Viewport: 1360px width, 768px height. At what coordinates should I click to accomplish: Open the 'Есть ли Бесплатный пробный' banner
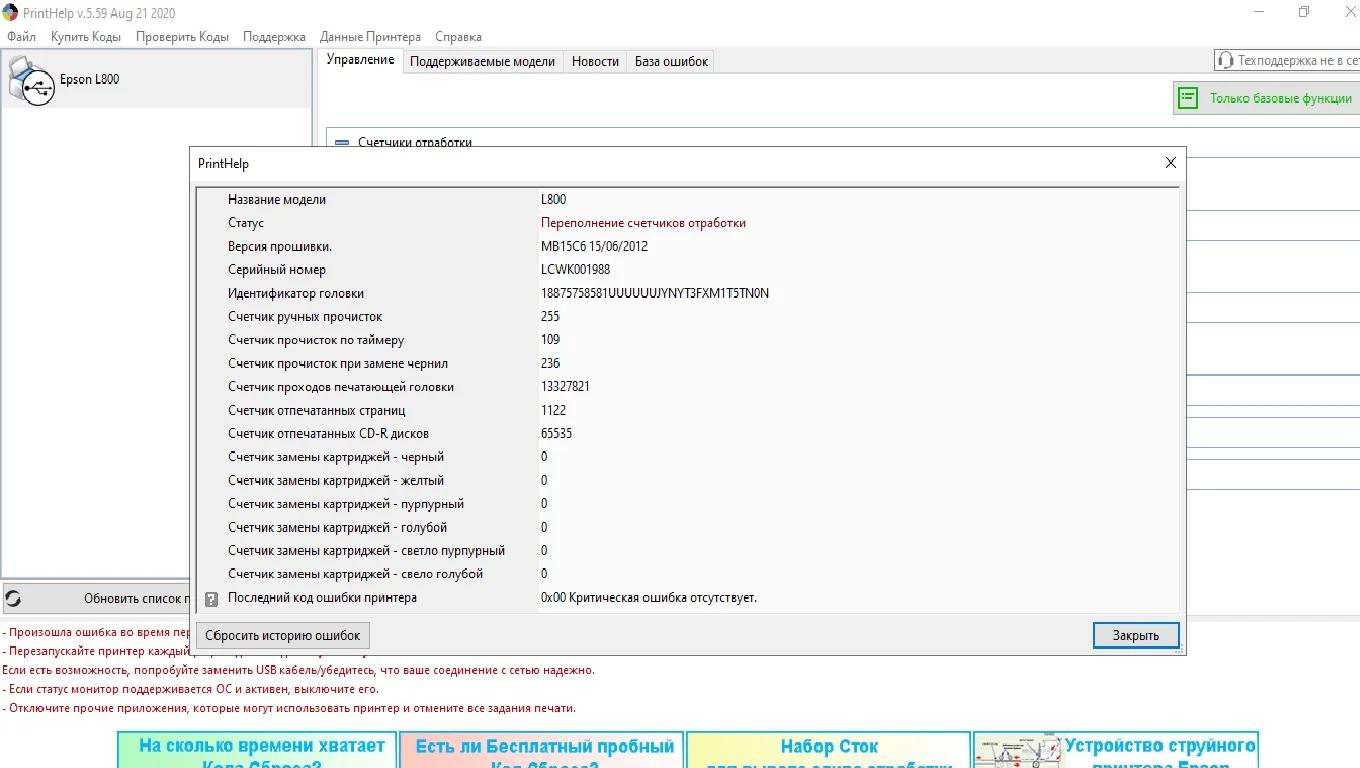tap(544, 750)
